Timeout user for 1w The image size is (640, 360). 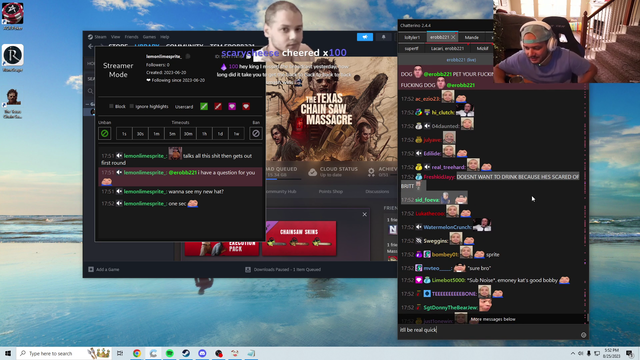[236, 133]
